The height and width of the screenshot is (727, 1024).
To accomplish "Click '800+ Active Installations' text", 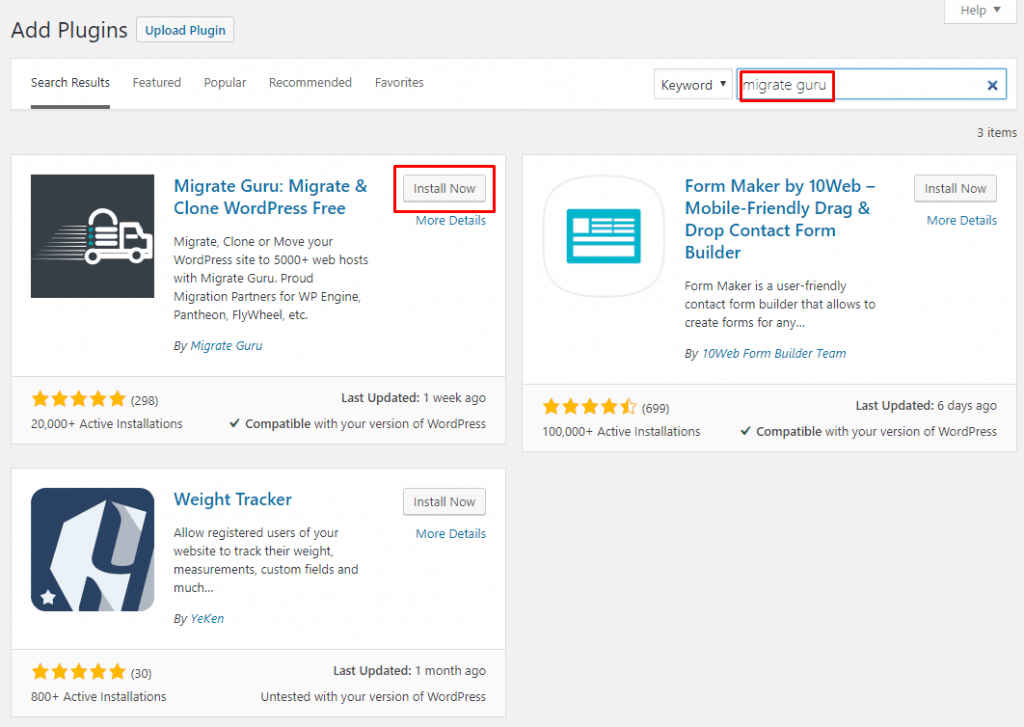I will point(99,697).
